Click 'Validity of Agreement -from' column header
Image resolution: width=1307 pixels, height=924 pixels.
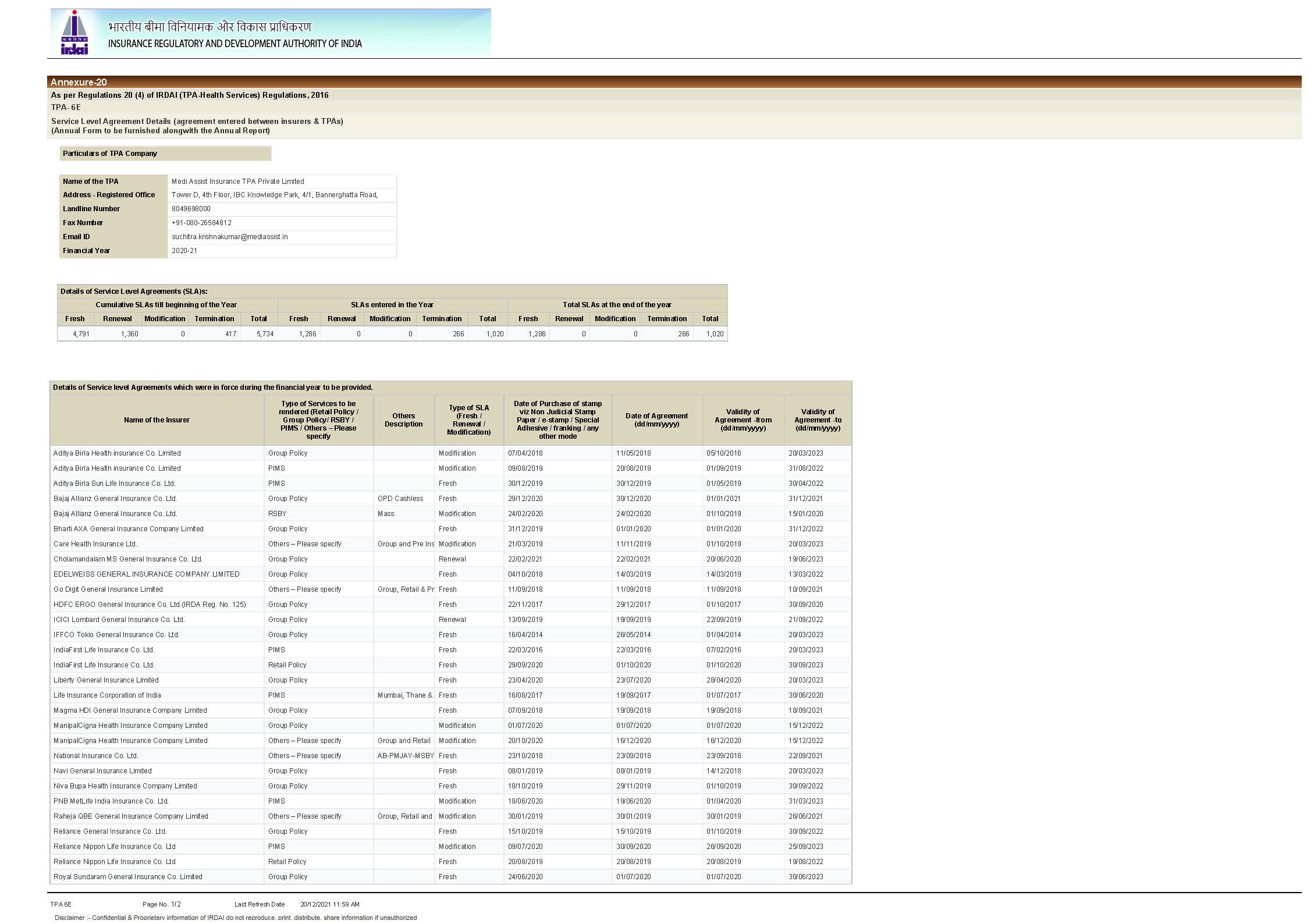click(x=743, y=420)
